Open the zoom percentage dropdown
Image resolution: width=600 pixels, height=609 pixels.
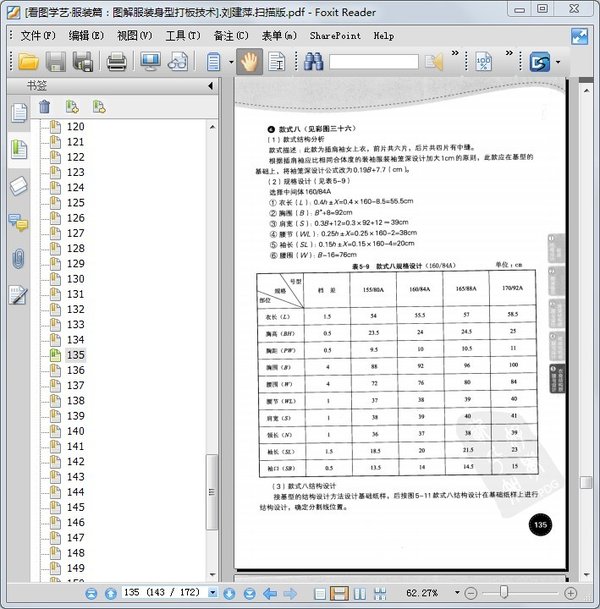455,593
